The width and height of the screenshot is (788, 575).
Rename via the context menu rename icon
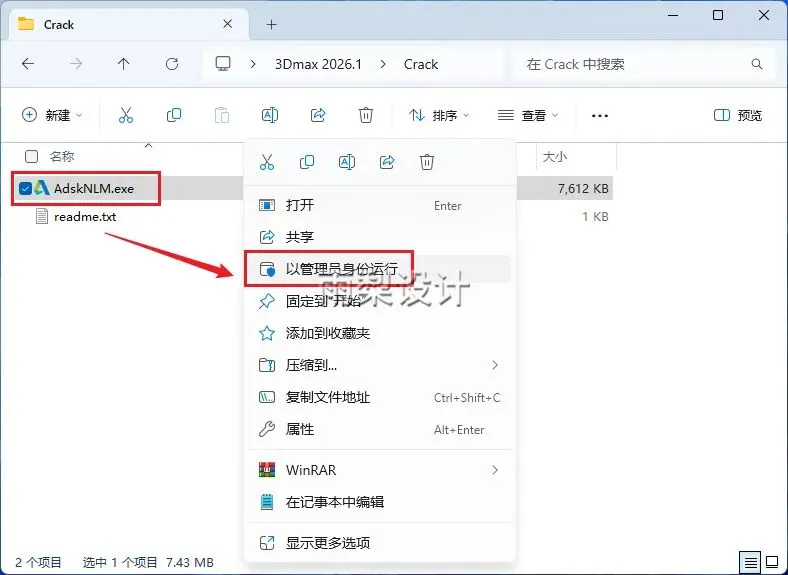pyautogui.click(x=347, y=162)
